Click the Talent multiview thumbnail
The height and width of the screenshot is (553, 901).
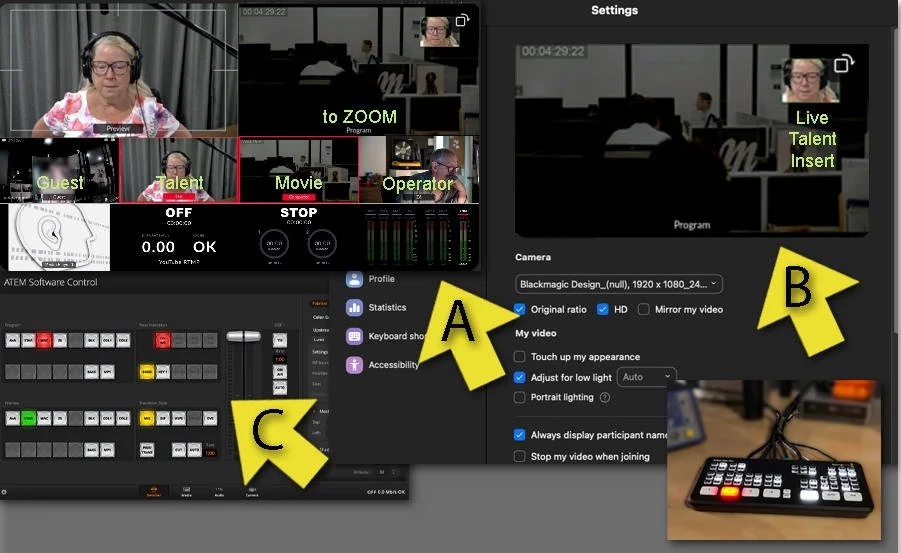[179, 170]
